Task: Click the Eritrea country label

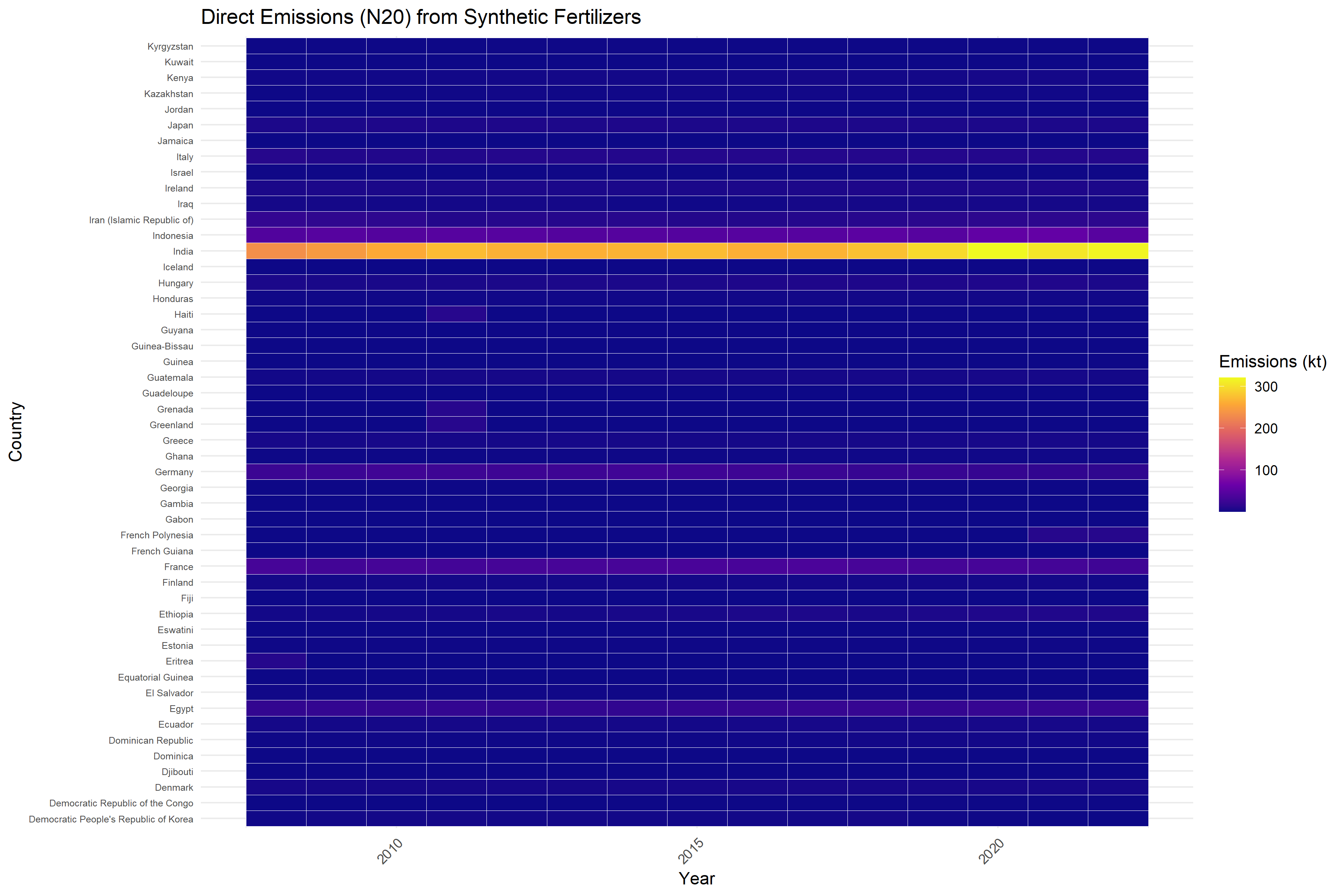Action: (x=180, y=662)
